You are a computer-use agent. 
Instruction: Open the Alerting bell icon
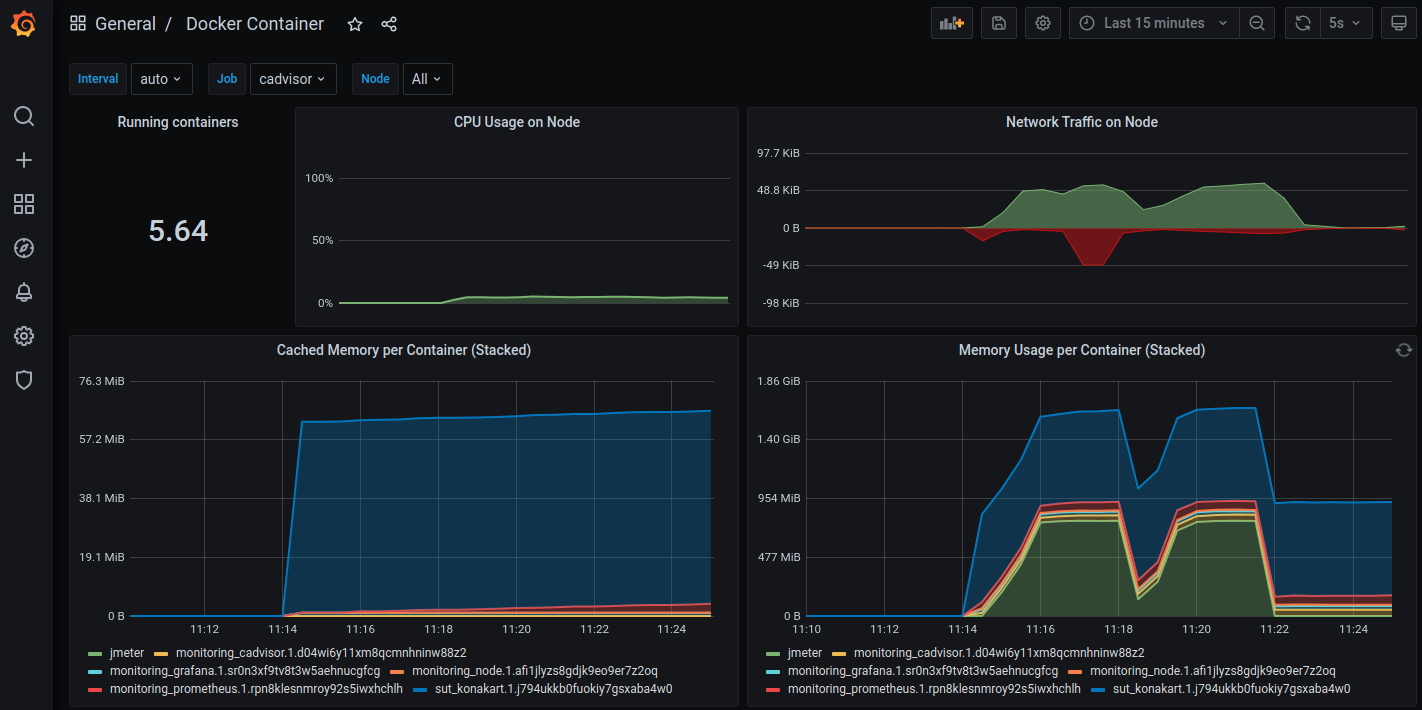click(x=24, y=292)
